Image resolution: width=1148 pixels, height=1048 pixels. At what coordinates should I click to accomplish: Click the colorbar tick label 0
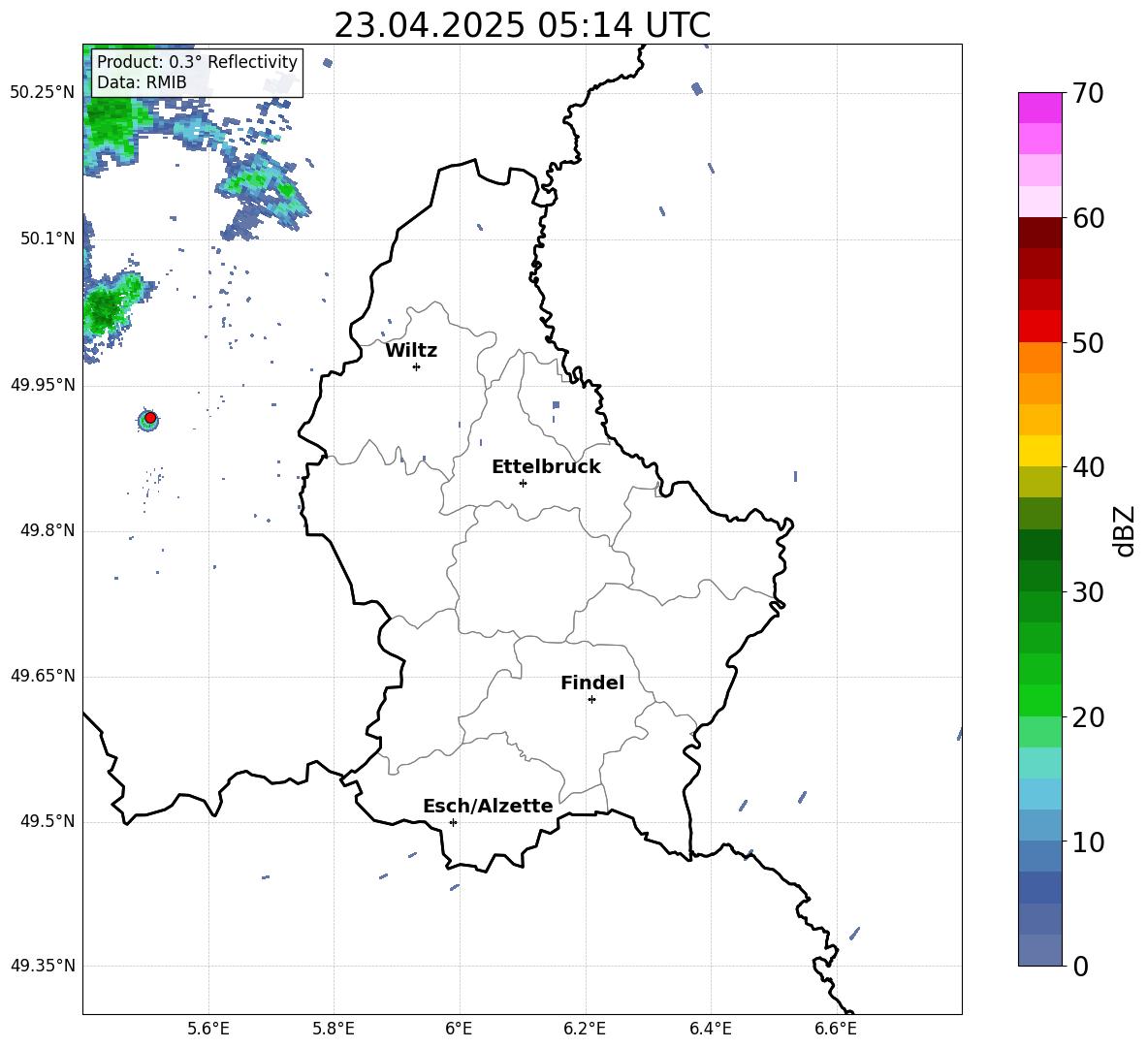click(x=1080, y=966)
